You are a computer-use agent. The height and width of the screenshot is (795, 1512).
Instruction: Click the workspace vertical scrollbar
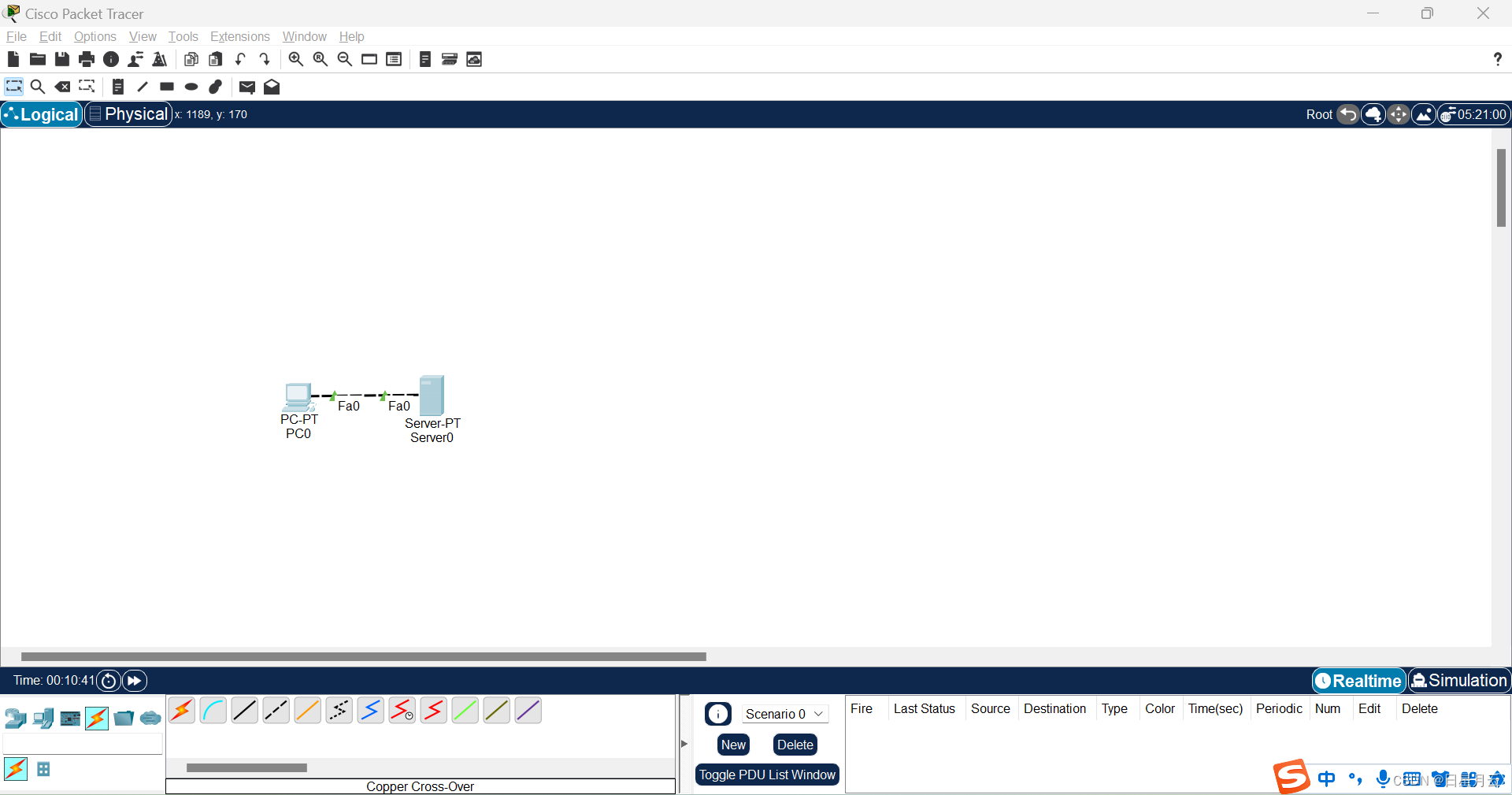[x=1502, y=188]
